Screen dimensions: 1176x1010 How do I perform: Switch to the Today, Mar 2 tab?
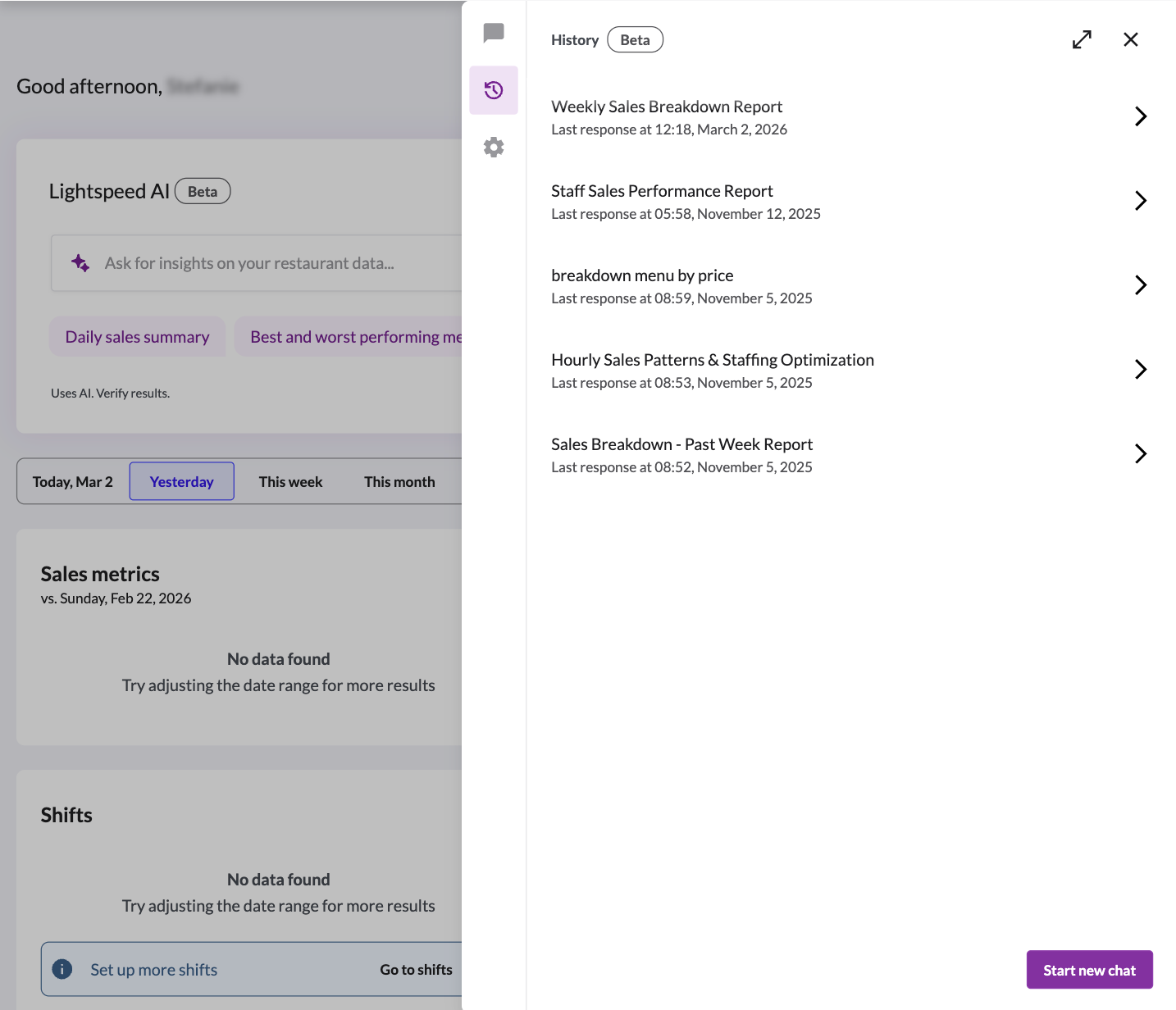point(73,481)
